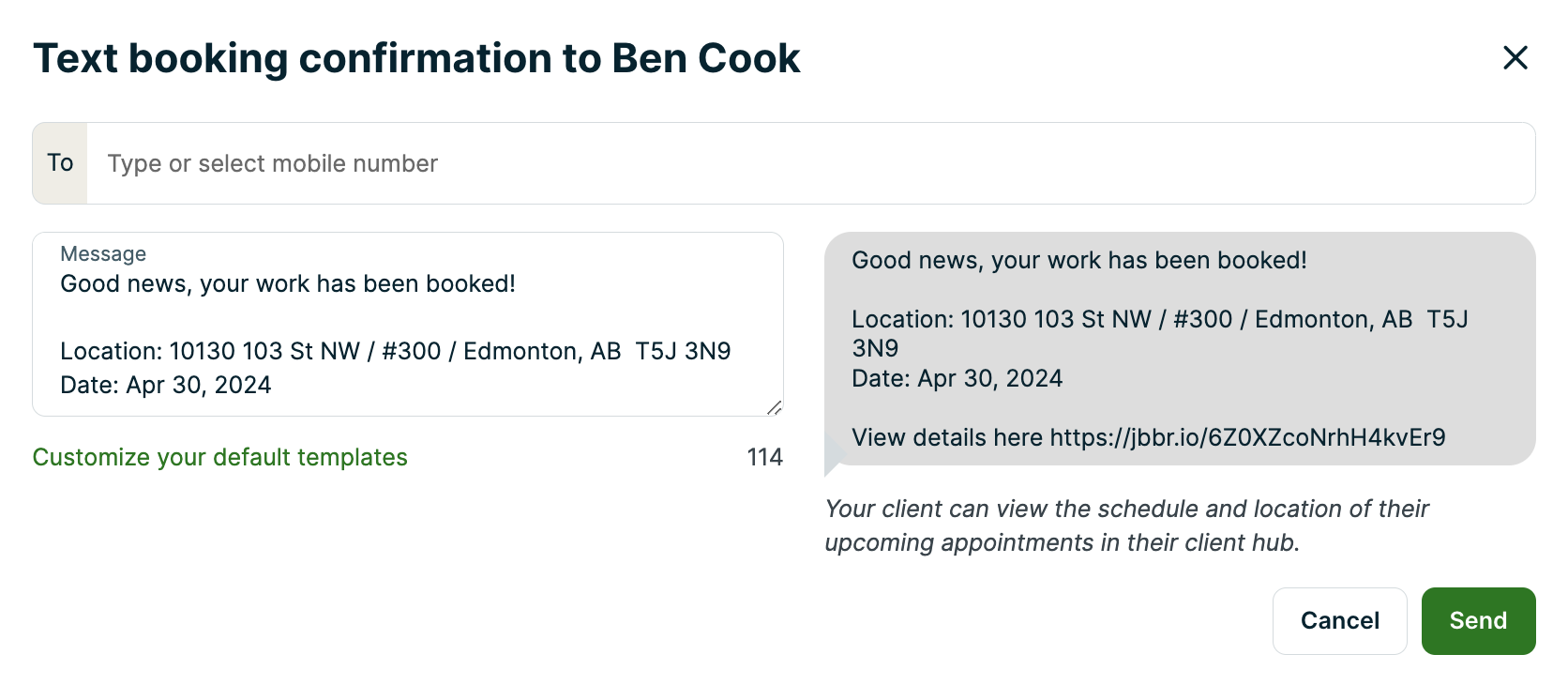Screen dimensions: 1568x685
Task: Click the Date Apr 30 2024 in the preview
Action: click(x=957, y=378)
